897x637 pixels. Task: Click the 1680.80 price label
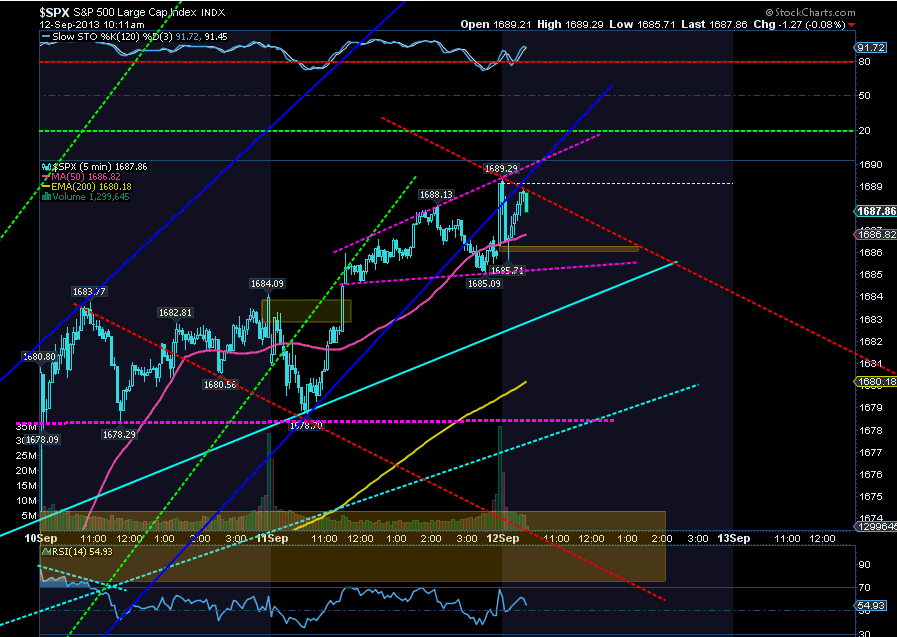coord(39,357)
